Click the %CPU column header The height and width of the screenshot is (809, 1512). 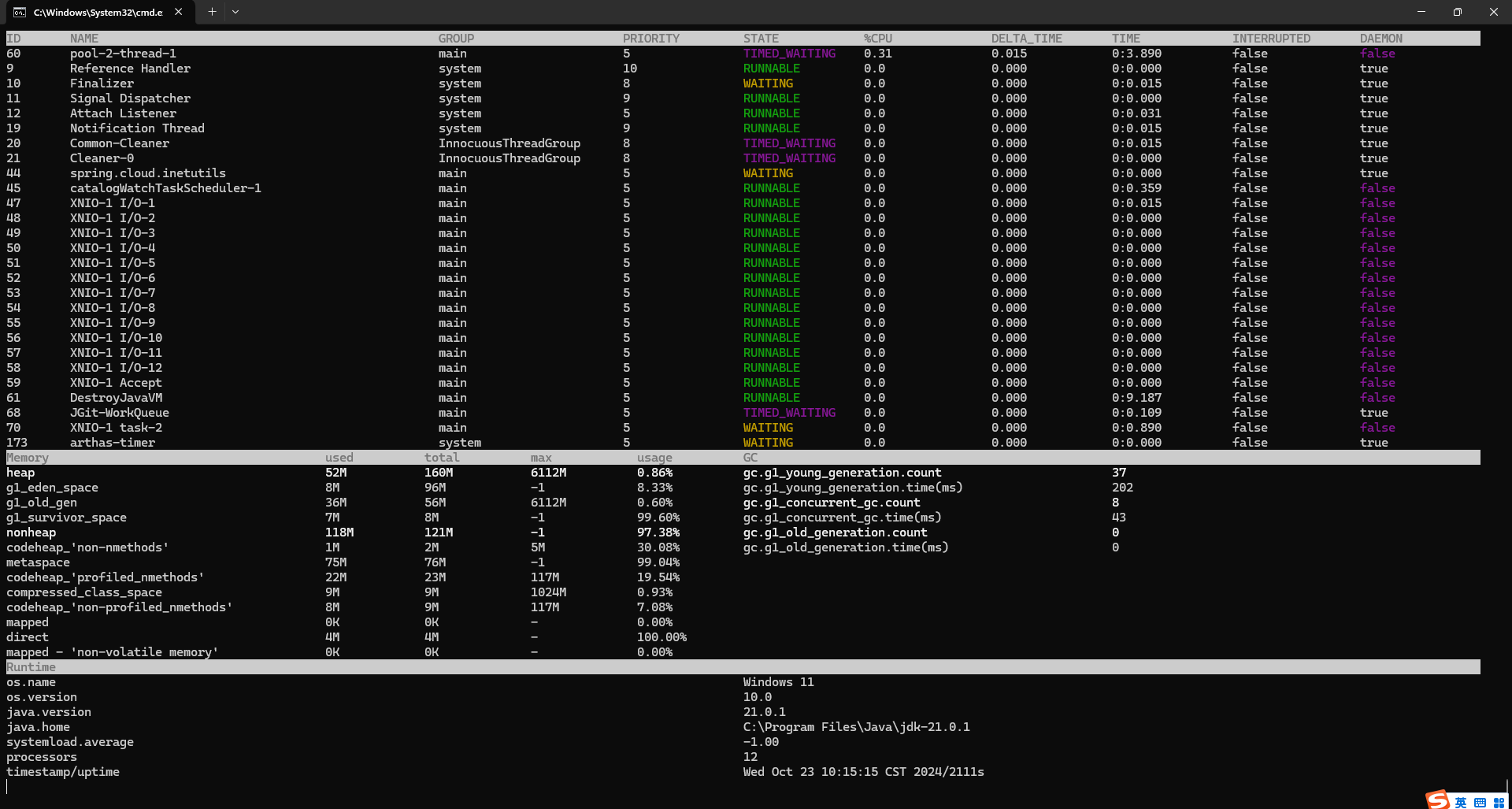point(878,39)
